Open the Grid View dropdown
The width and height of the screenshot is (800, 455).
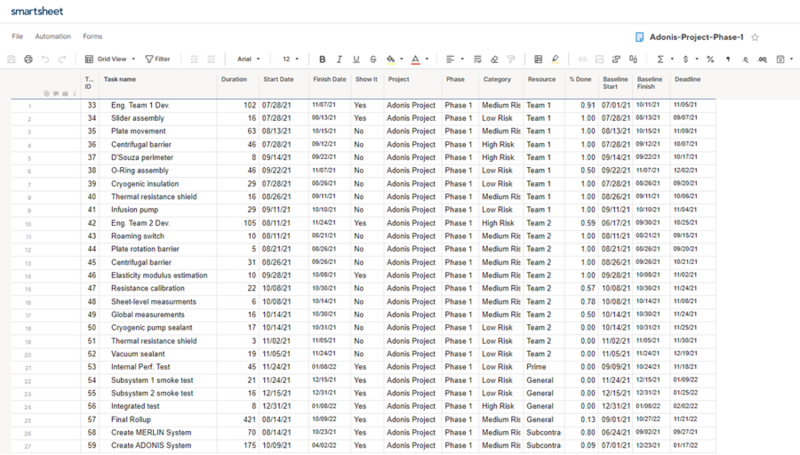[110, 59]
